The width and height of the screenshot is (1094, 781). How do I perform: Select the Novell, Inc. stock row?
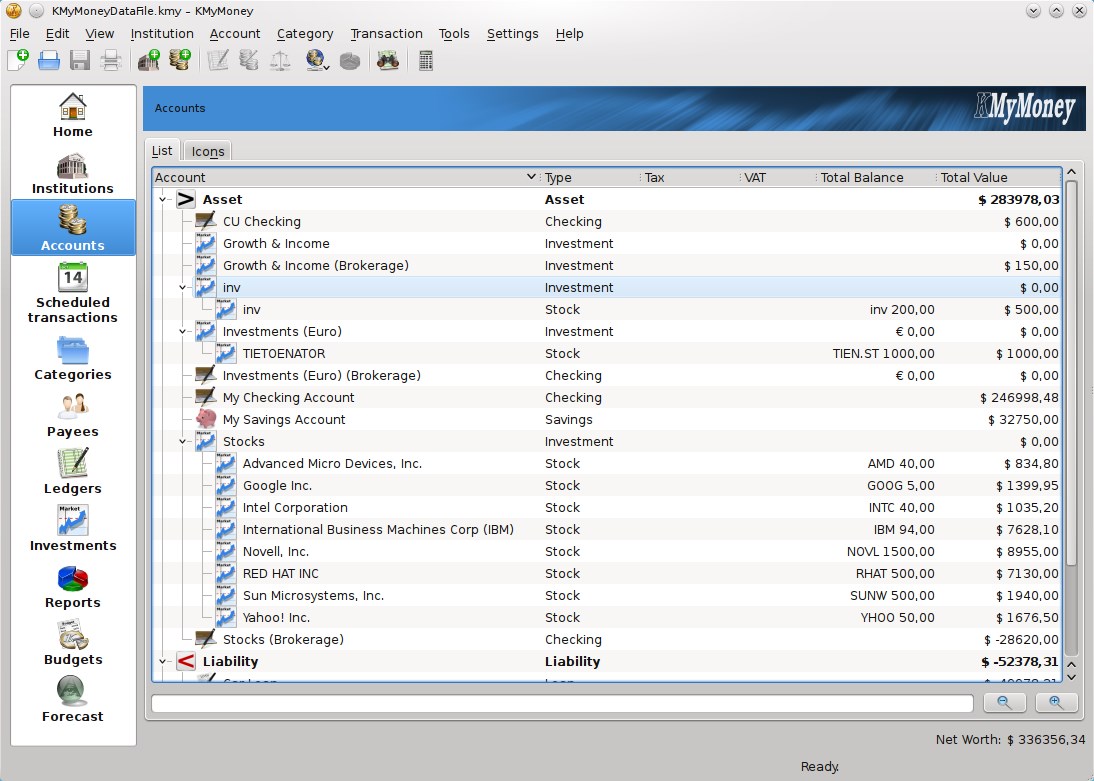pyautogui.click(x=607, y=551)
